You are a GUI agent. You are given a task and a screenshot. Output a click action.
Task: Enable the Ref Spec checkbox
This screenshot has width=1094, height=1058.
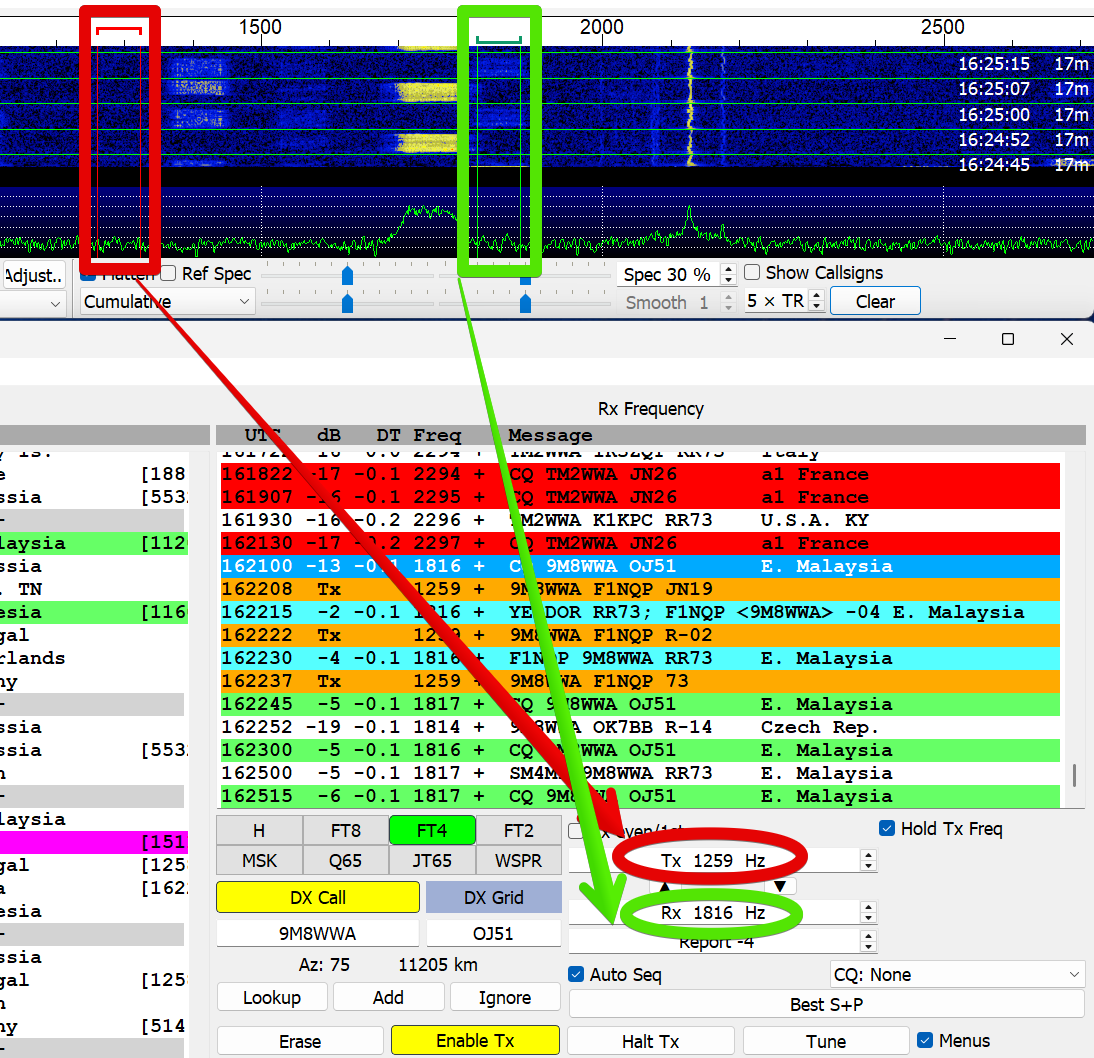coord(167,274)
